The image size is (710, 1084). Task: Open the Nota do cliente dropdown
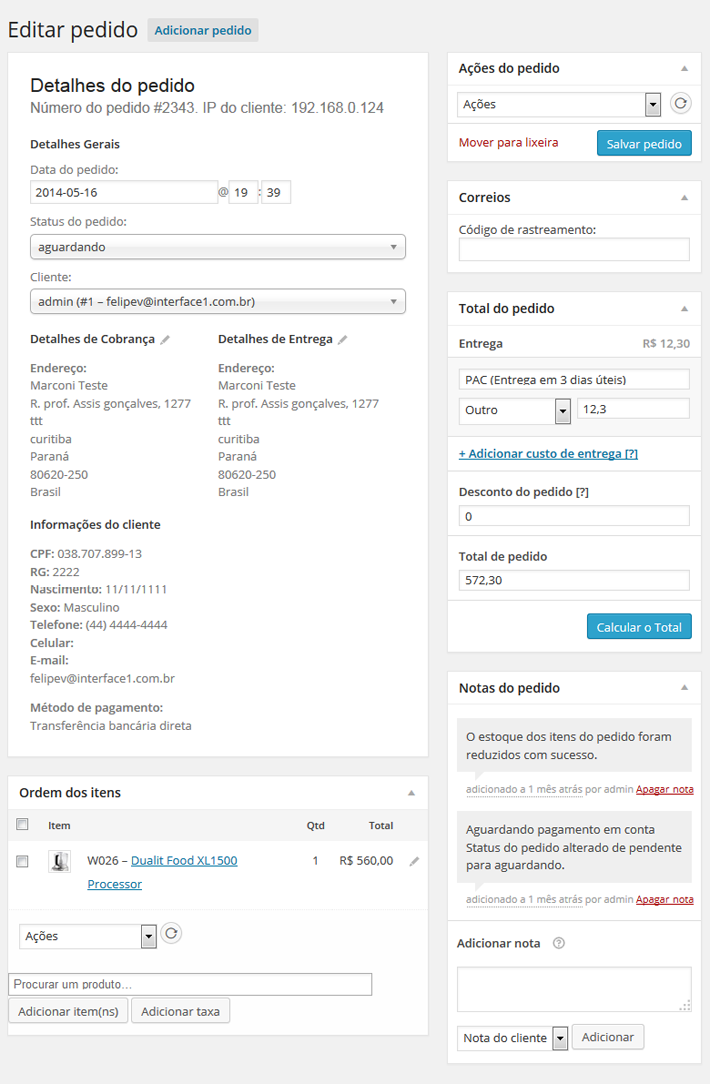point(512,1037)
